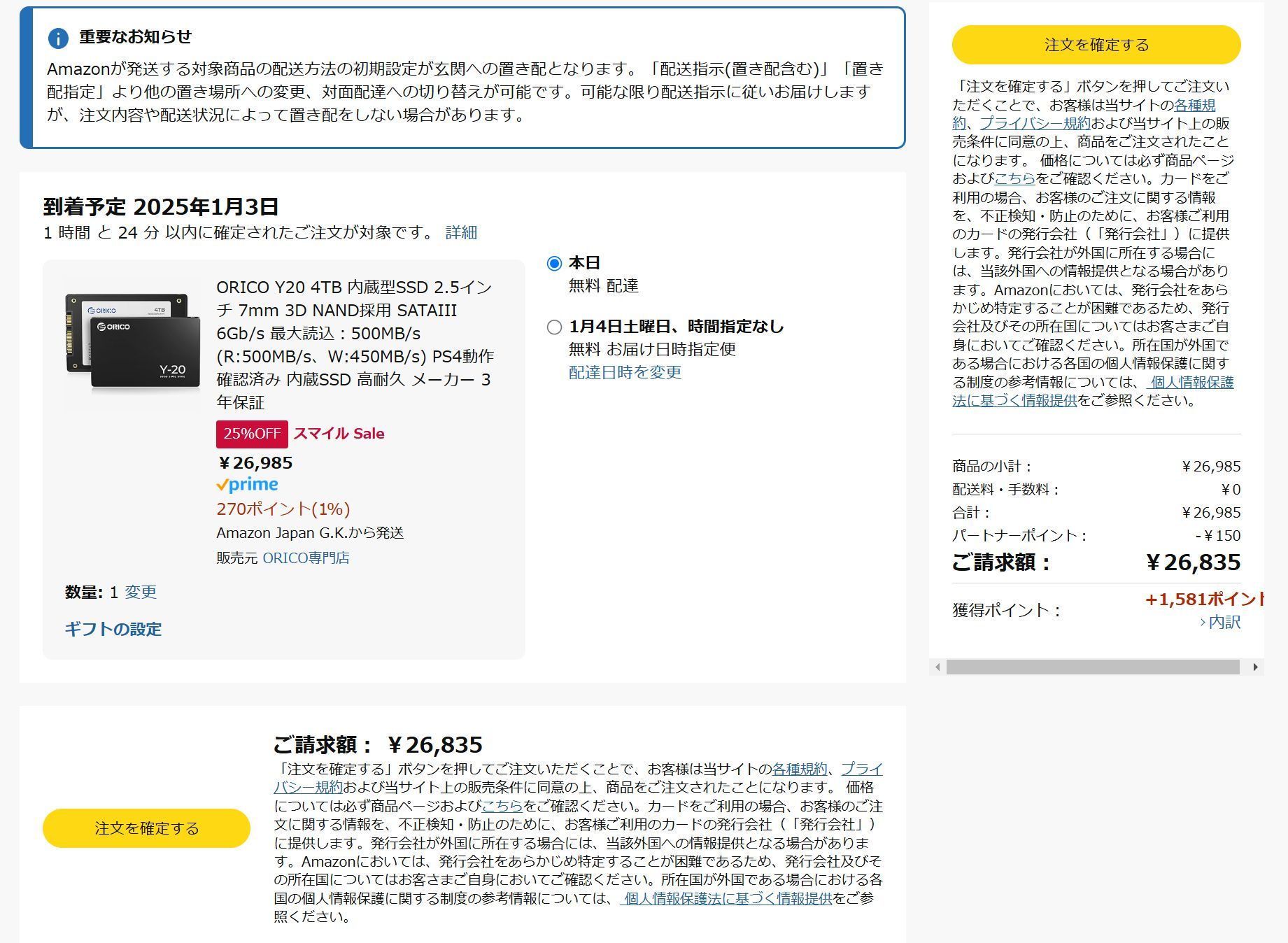This screenshot has width=1288, height=943.
Task: Click the horizontal scrollbar track under order summary
Action: 1092,667
